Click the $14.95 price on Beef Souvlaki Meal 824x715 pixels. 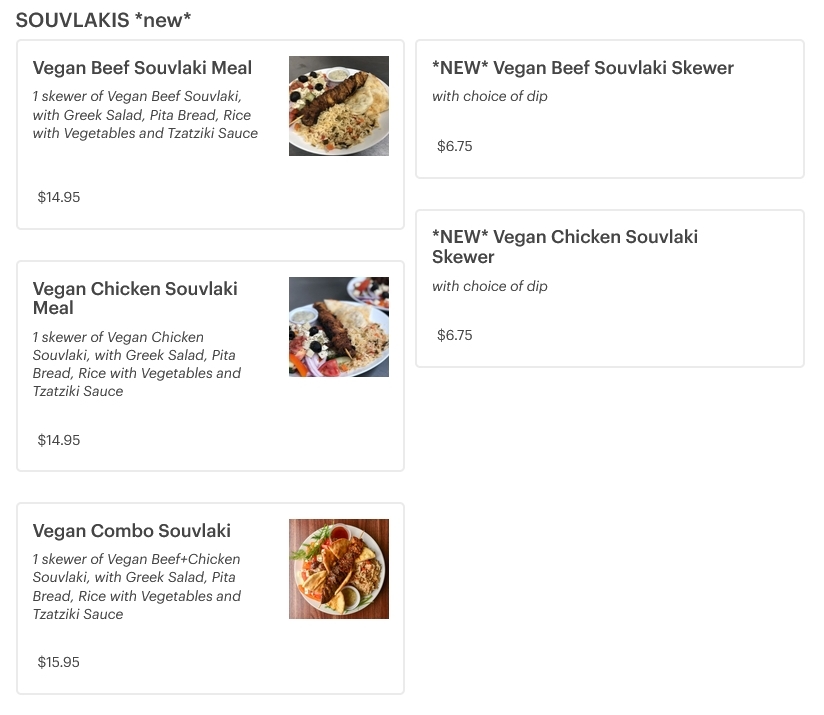point(59,197)
